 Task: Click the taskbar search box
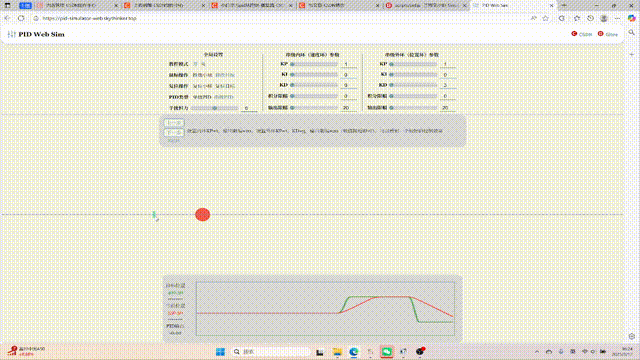[271, 352]
